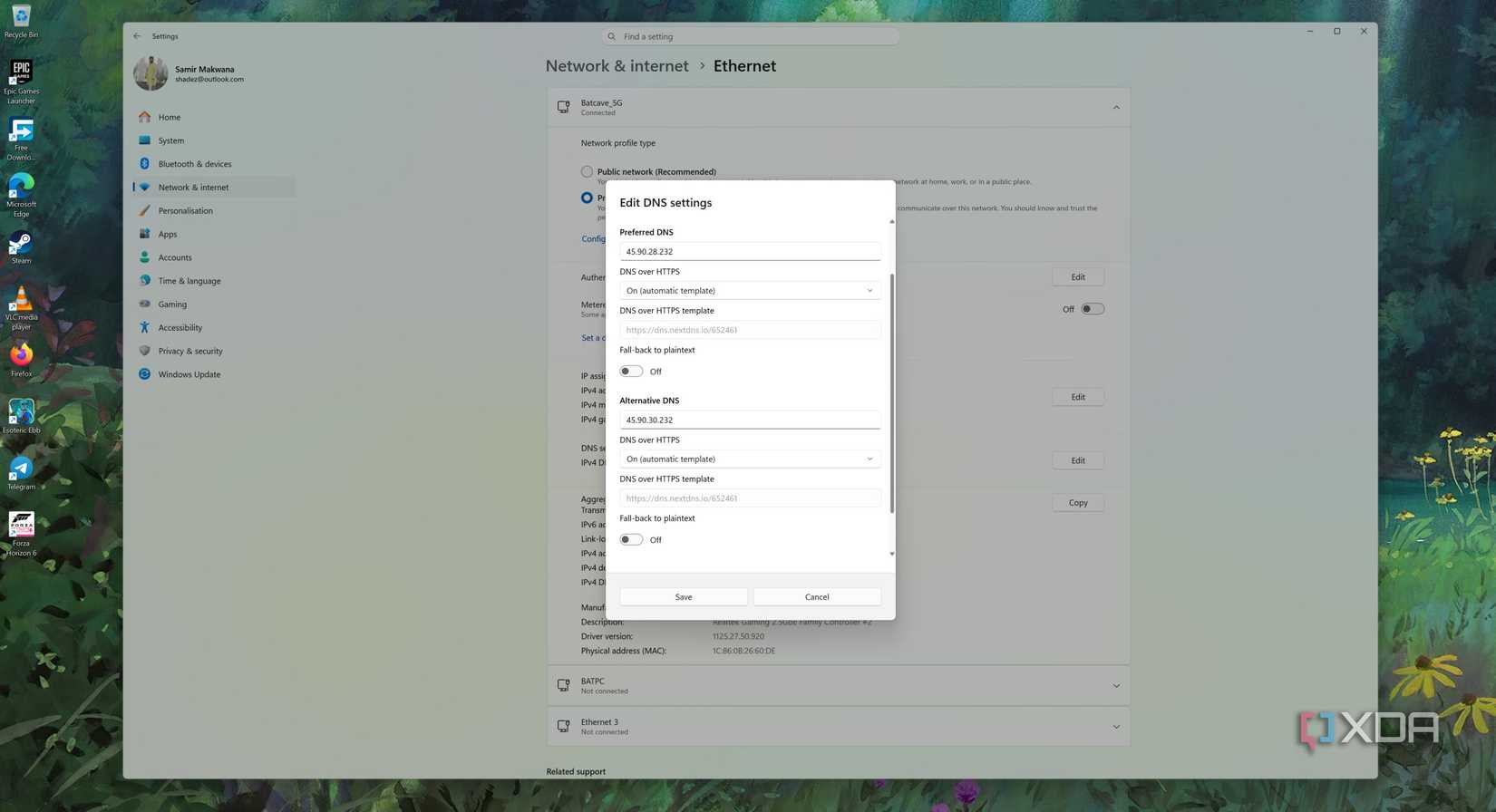Open Free Download Manager desktop shortcut
Viewport: 1496px width, 812px height.
click(x=21, y=139)
